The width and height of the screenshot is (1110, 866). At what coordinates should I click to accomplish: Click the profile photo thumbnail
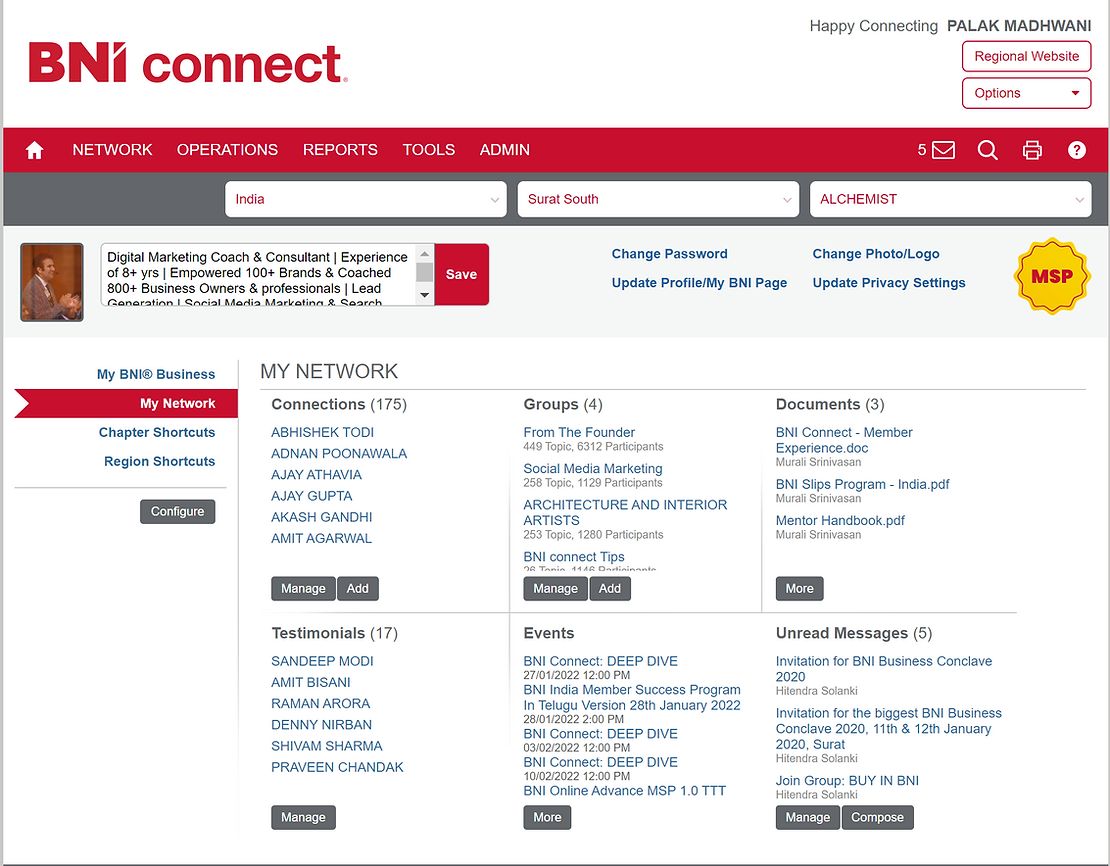pyautogui.click(x=52, y=282)
